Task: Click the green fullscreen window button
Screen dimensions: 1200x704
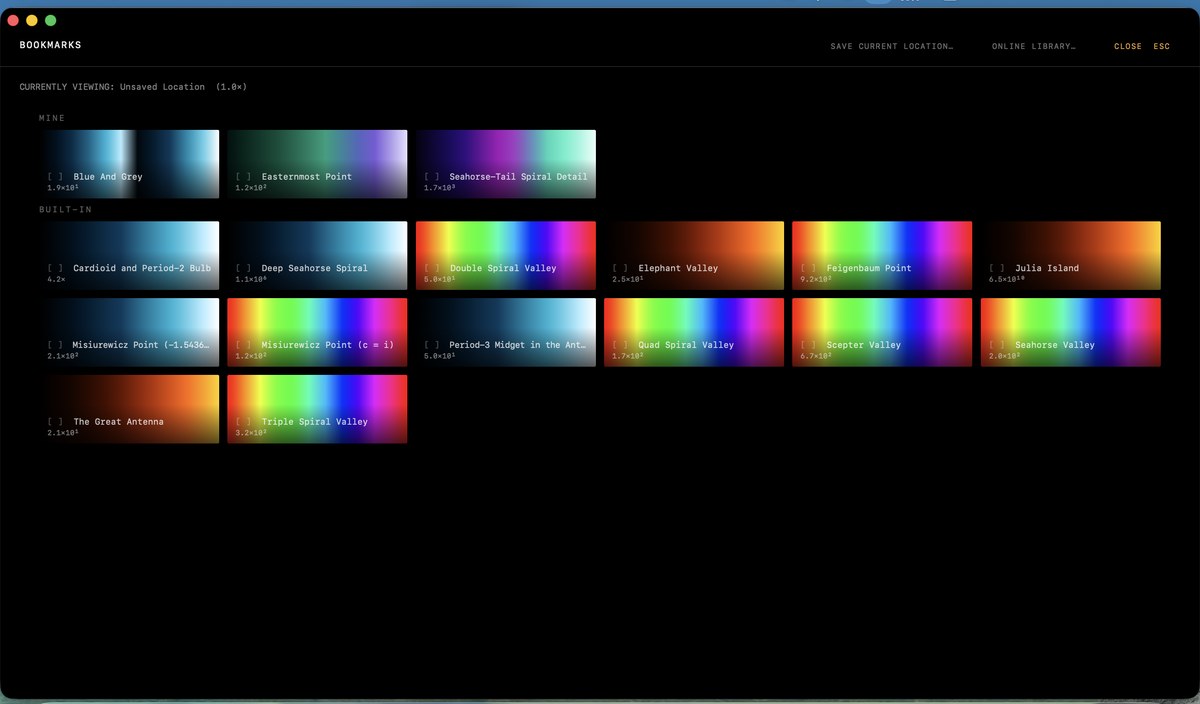Action: coord(51,20)
